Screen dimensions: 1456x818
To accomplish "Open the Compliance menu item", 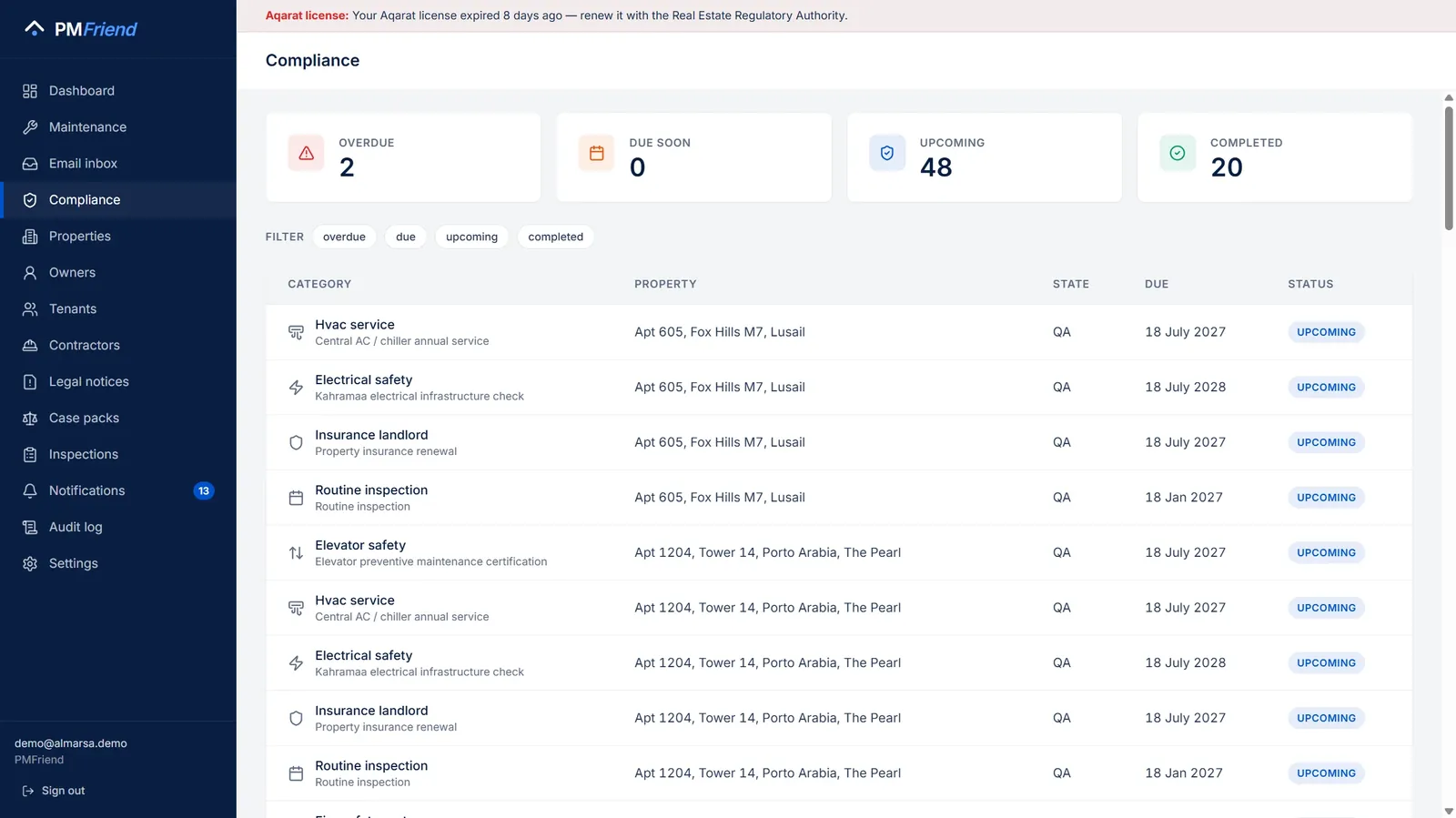I will [118, 200].
